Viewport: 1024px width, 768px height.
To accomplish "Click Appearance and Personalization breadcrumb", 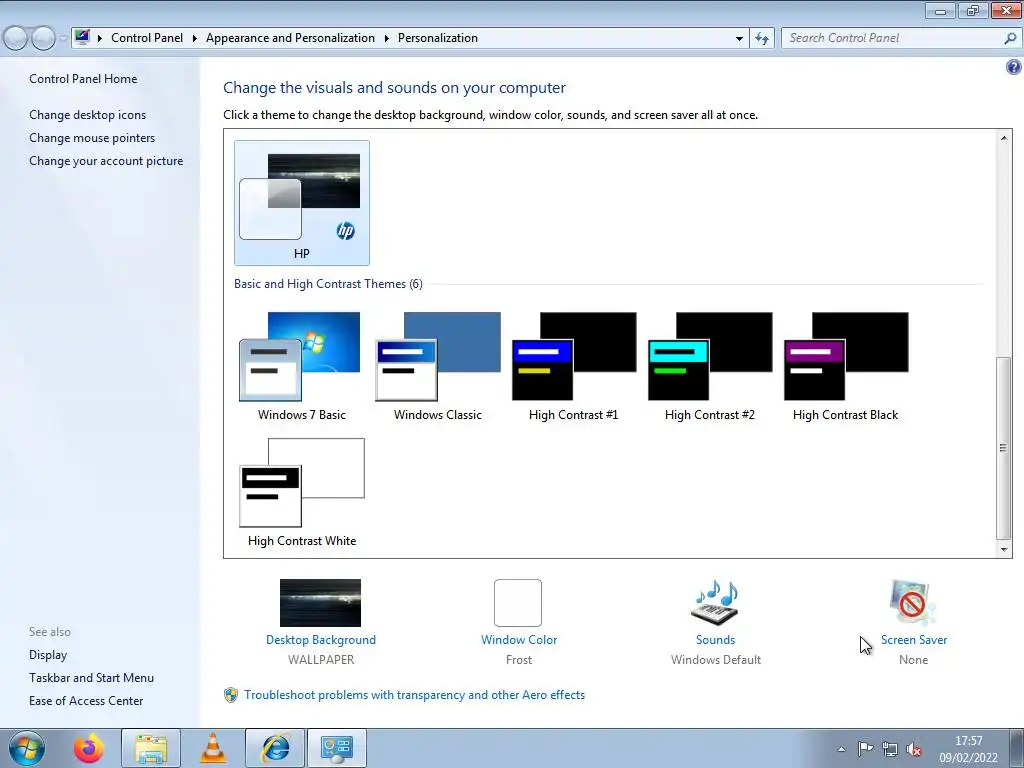I will [291, 38].
